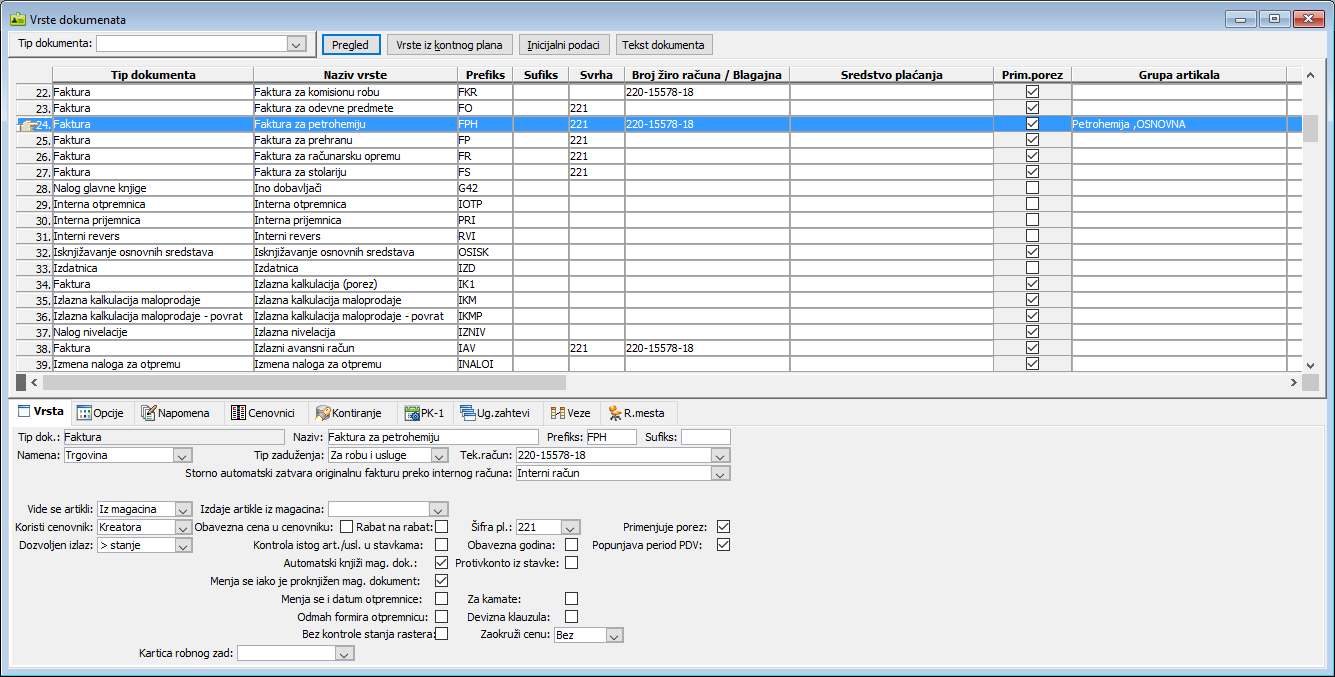Sort by the Naziv vrste column header
Screen dimensions: 1335x677
pos(355,75)
